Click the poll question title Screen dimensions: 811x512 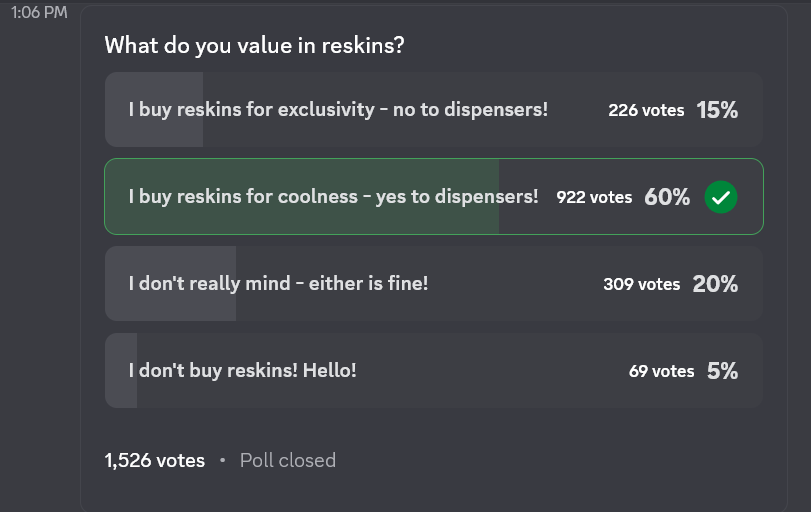pos(254,46)
